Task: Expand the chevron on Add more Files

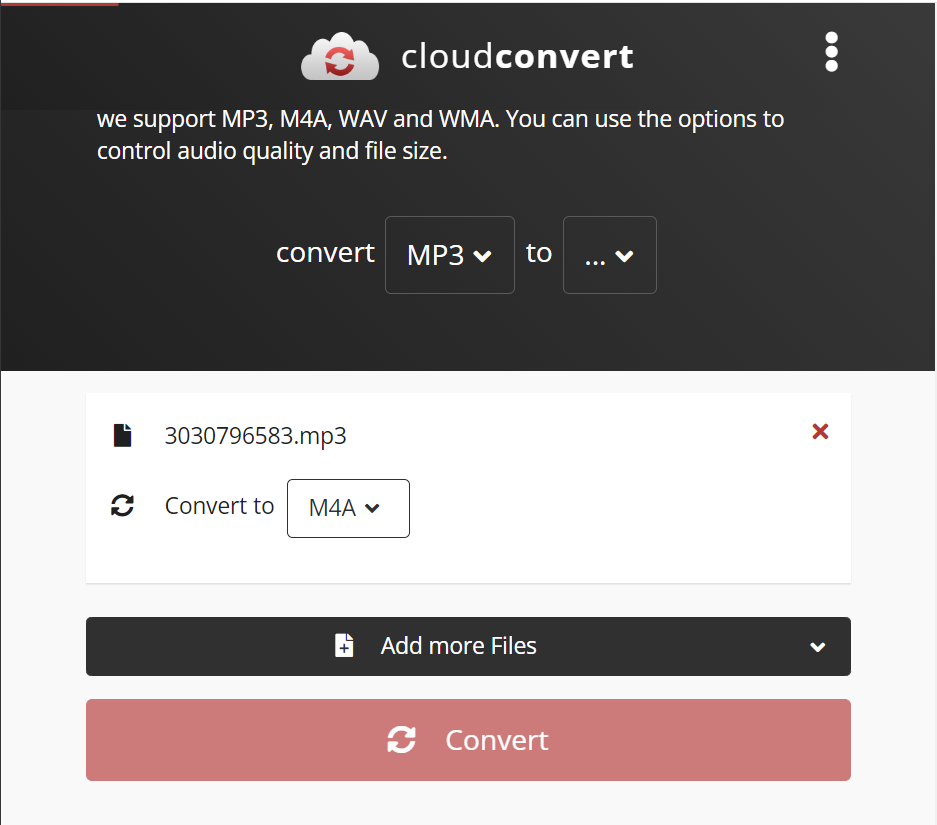Action: pos(817,646)
